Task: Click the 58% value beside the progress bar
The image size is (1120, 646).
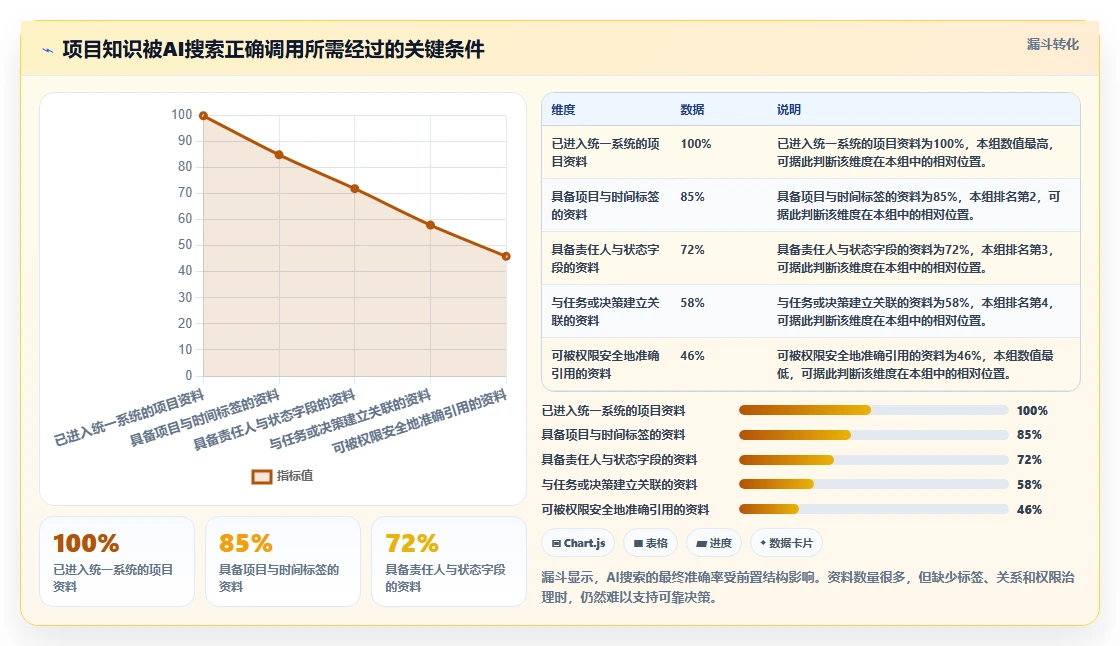Action: point(1029,485)
